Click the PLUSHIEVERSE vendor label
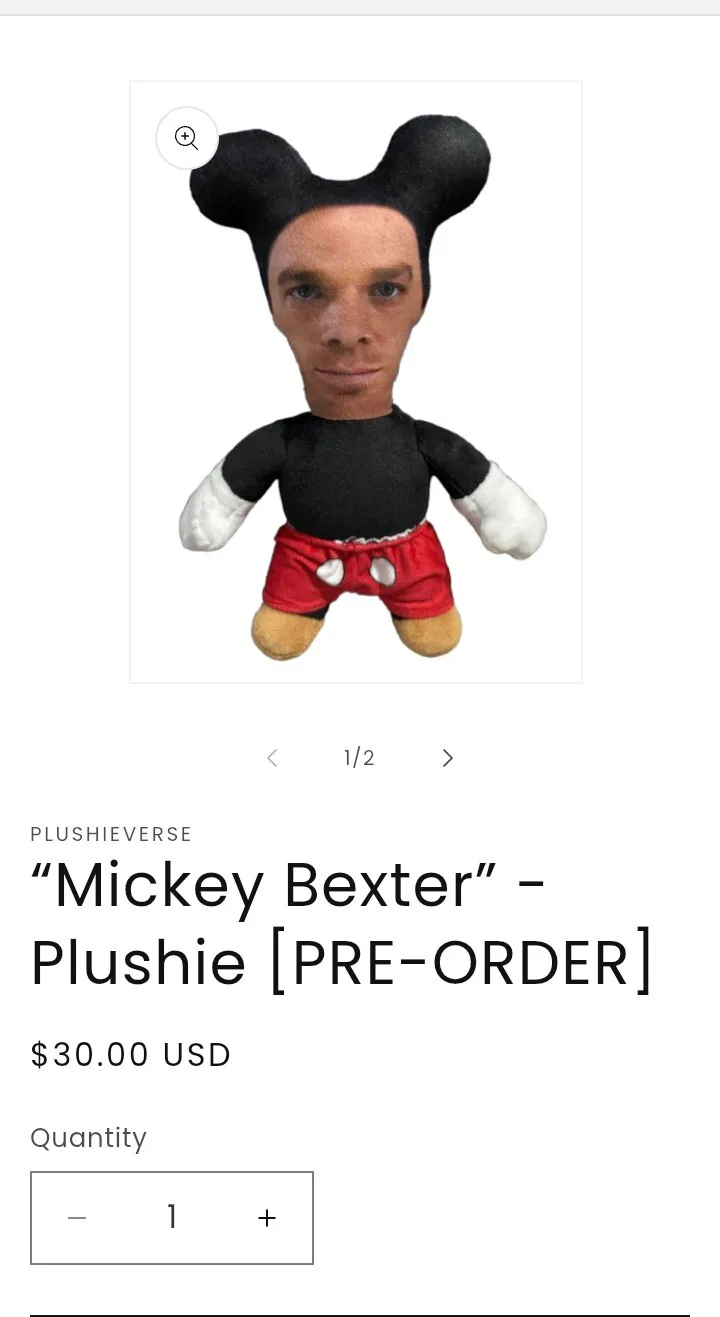This screenshot has height=1317, width=720. pos(111,834)
